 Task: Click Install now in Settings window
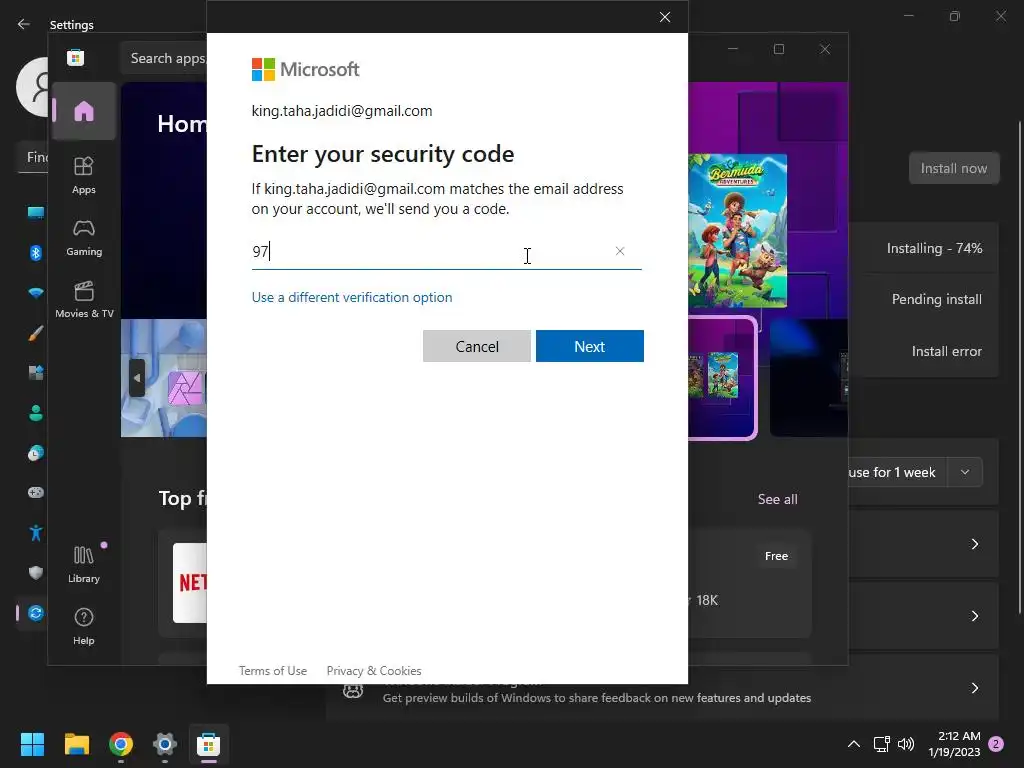(953, 168)
